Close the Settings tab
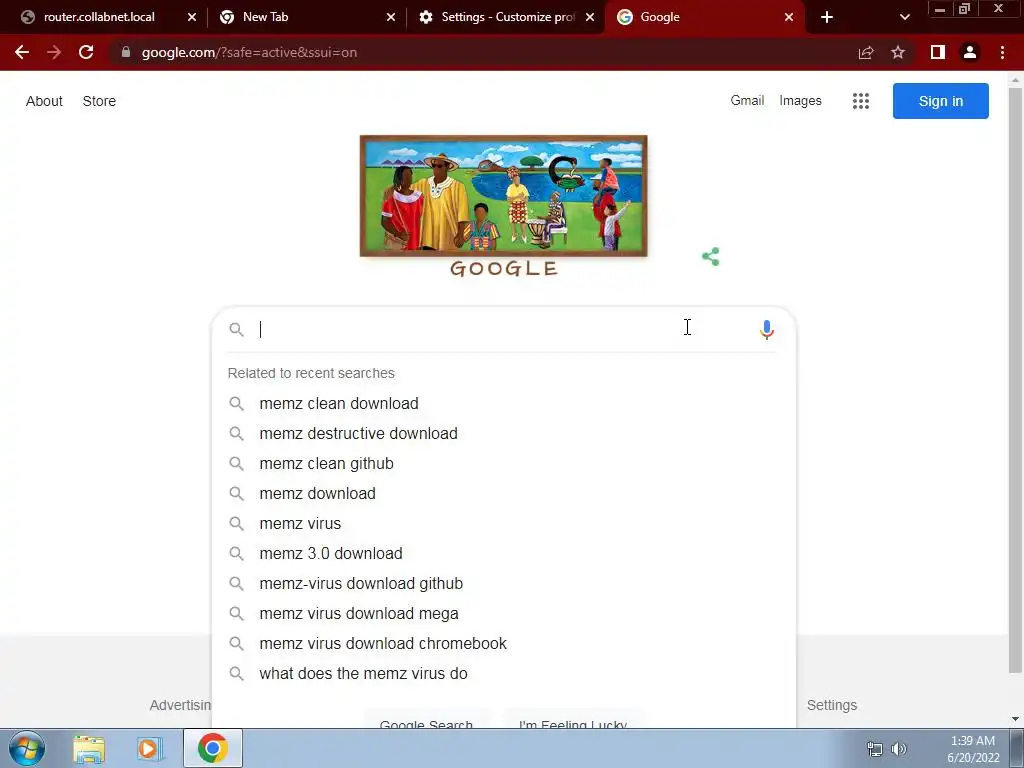Viewport: 1024px width, 768px height. click(590, 17)
